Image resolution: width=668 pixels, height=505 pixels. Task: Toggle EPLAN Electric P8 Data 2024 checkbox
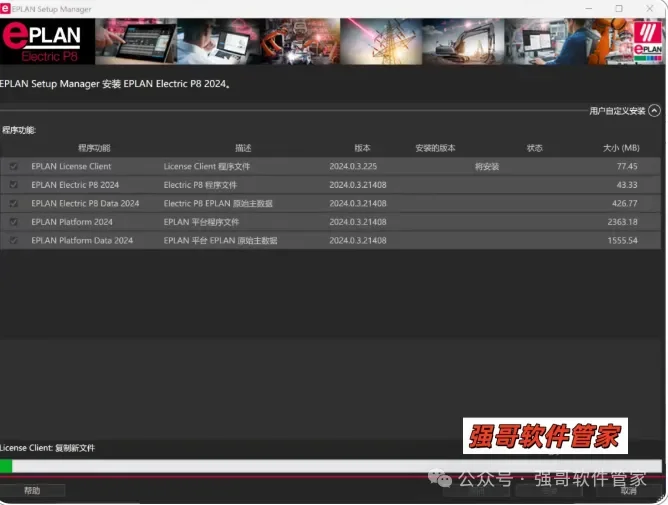(14, 203)
